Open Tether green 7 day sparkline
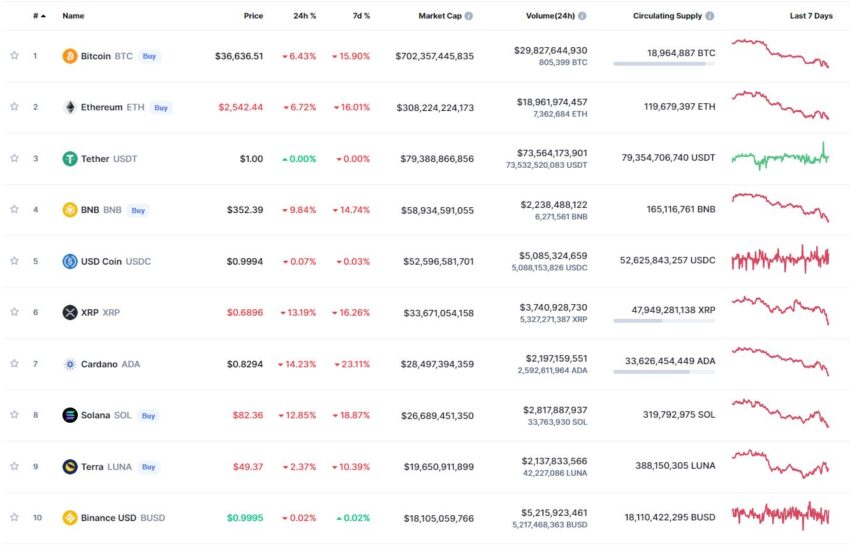Image resolution: width=850 pixels, height=551 pixels. point(780,157)
